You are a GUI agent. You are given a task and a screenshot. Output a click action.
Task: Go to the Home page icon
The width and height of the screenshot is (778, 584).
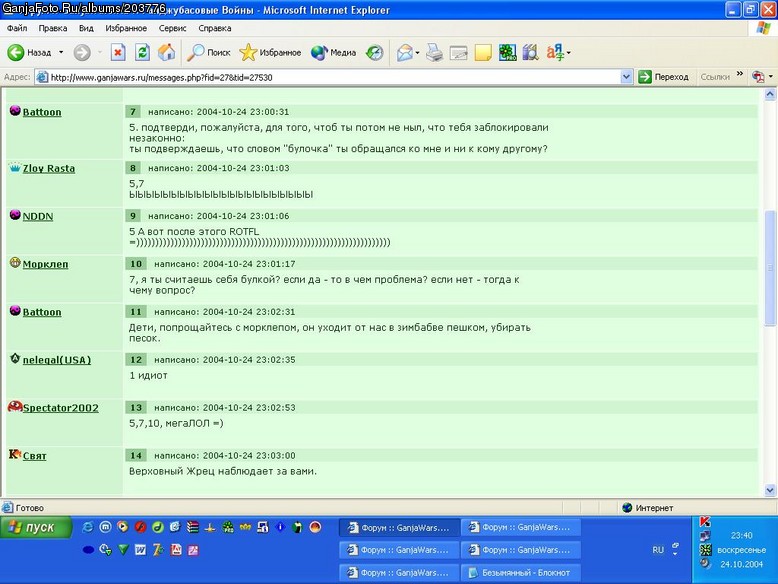pos(167,52)
